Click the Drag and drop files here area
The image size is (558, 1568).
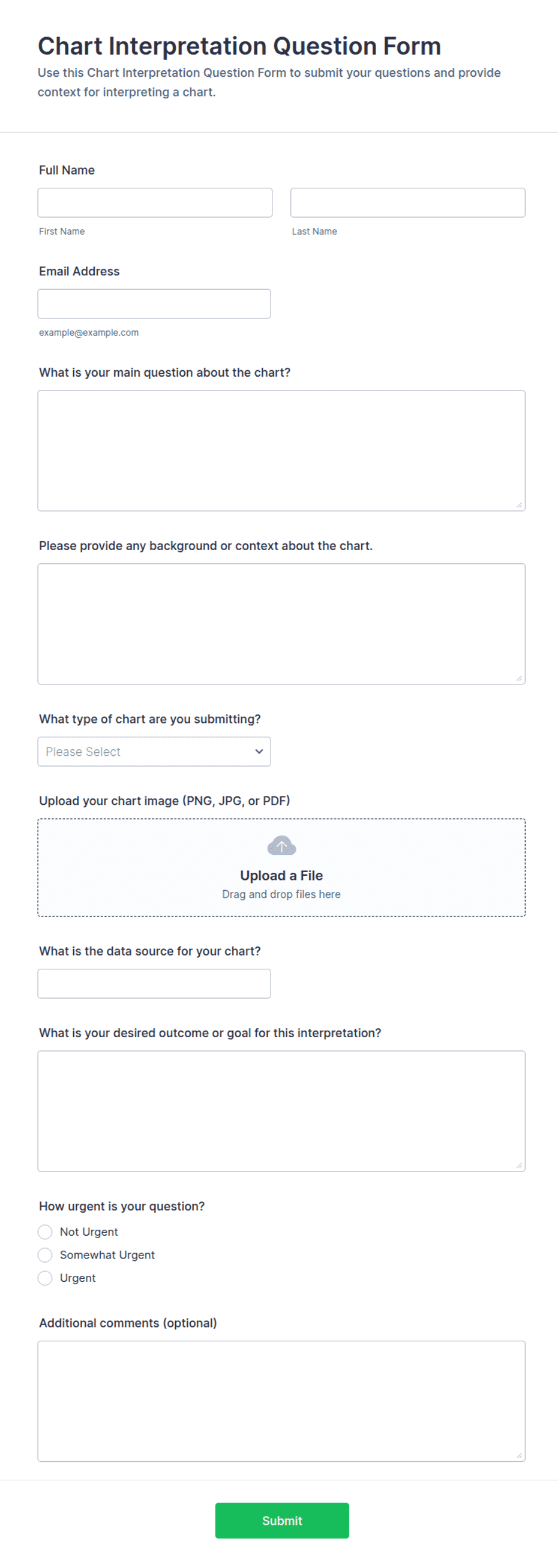(281, 894)
